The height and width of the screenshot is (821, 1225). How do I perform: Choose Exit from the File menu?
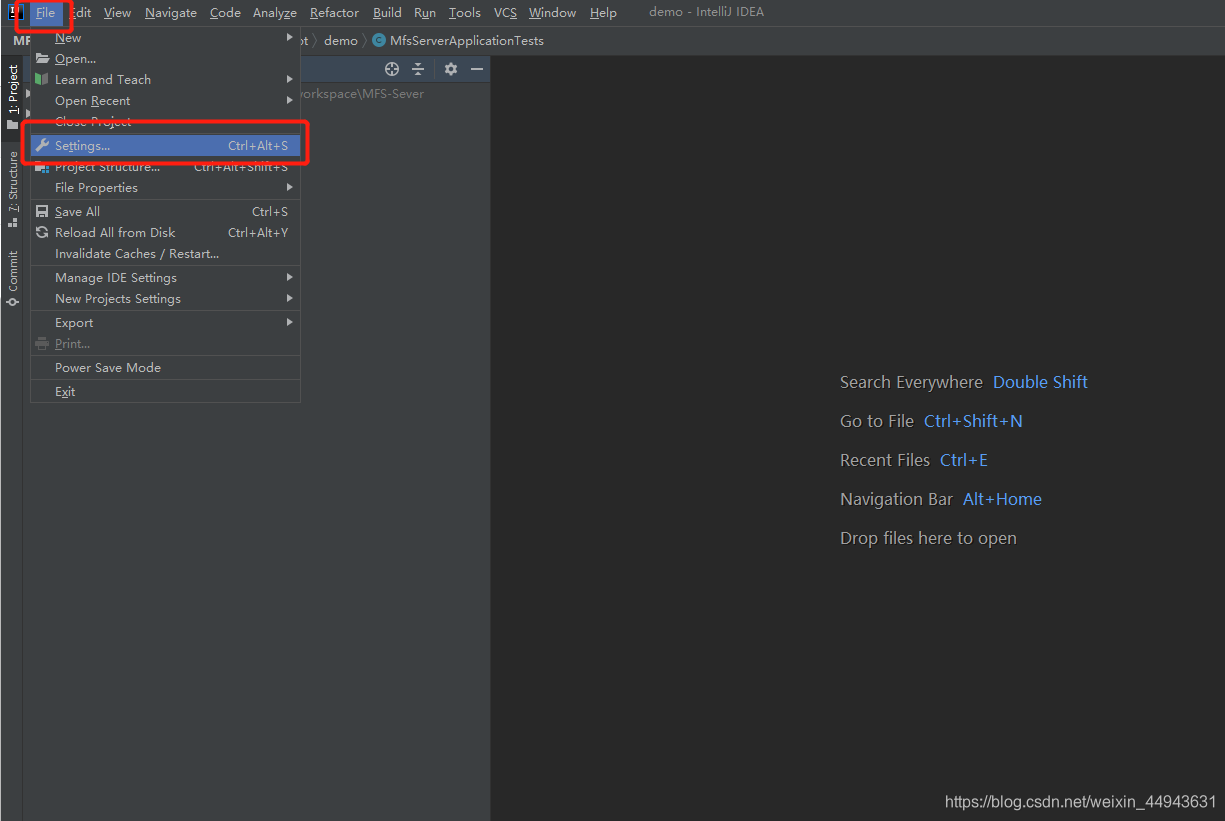pos(165,392)
